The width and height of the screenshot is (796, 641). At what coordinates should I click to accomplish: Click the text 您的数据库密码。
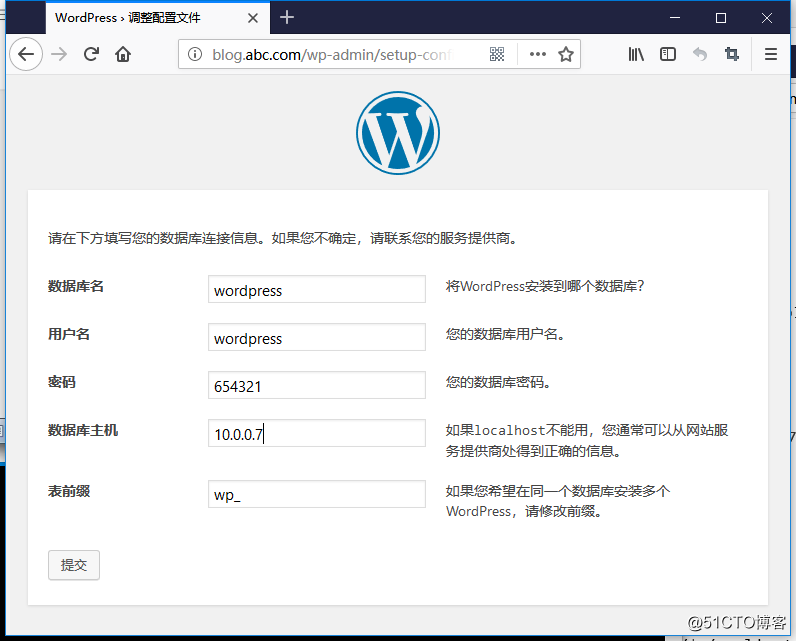(x=499, y=382)
